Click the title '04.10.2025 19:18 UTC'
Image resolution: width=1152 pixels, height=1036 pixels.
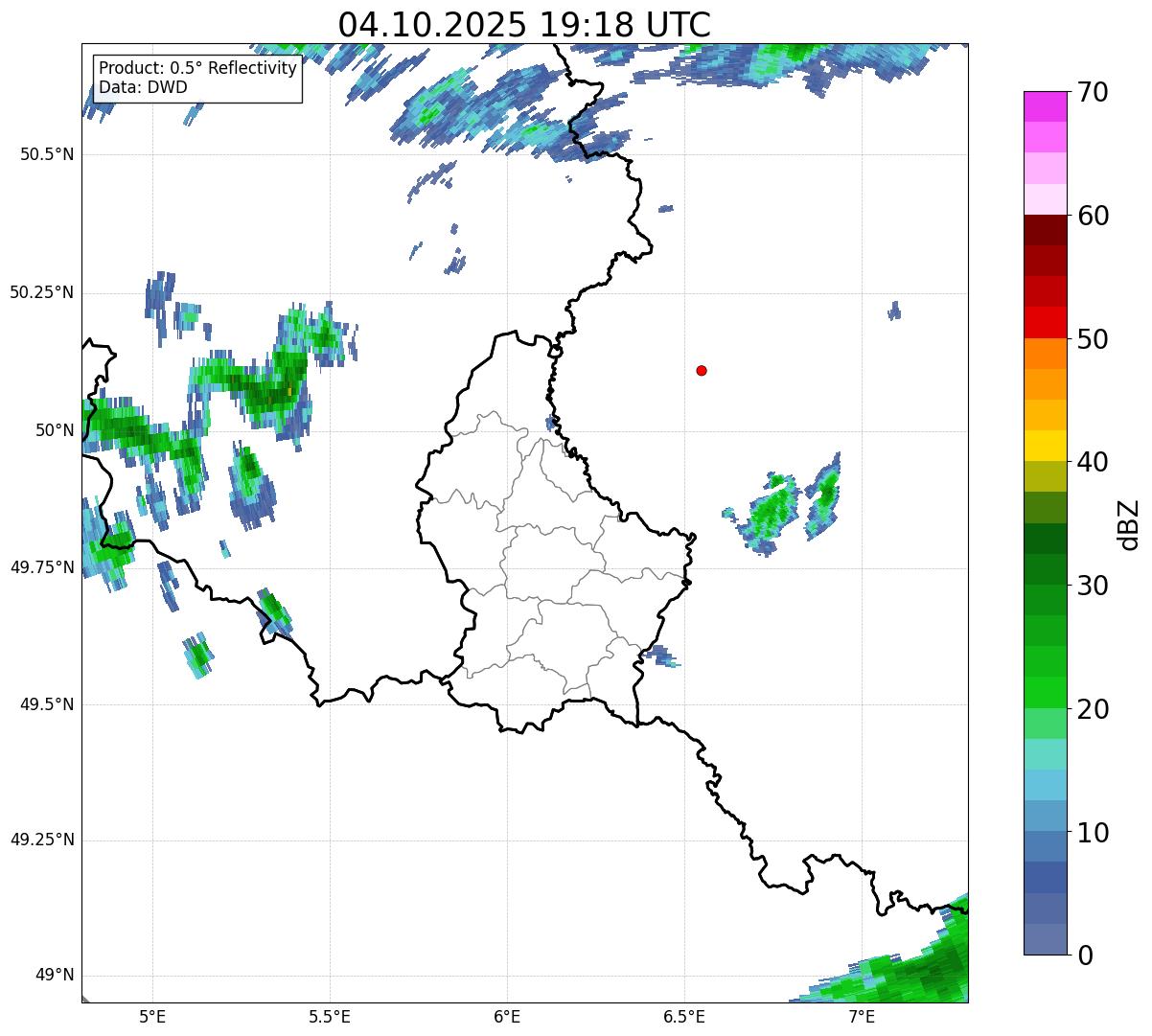524,25
